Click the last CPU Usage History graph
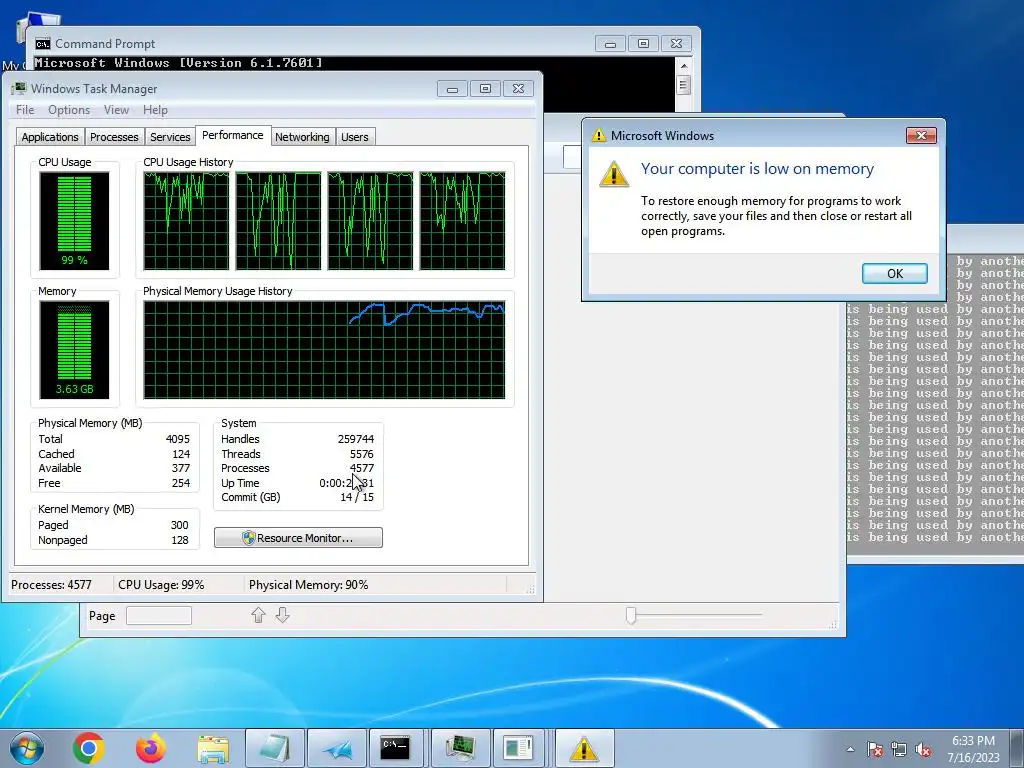The width and height of the screenshot is (1024, 768). click(462, 221)
